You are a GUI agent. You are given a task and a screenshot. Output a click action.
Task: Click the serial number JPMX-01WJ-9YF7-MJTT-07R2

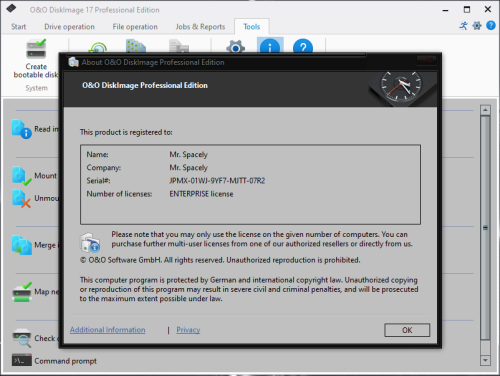[x=217, y=181]
